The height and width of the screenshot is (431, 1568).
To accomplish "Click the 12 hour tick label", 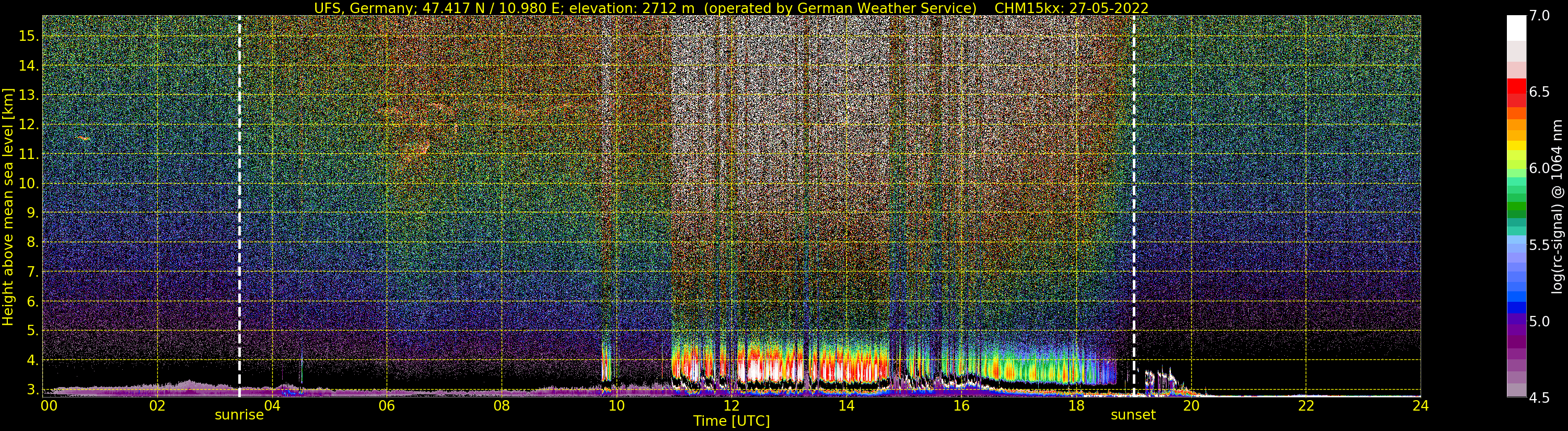I will click(x=731, y=406).
